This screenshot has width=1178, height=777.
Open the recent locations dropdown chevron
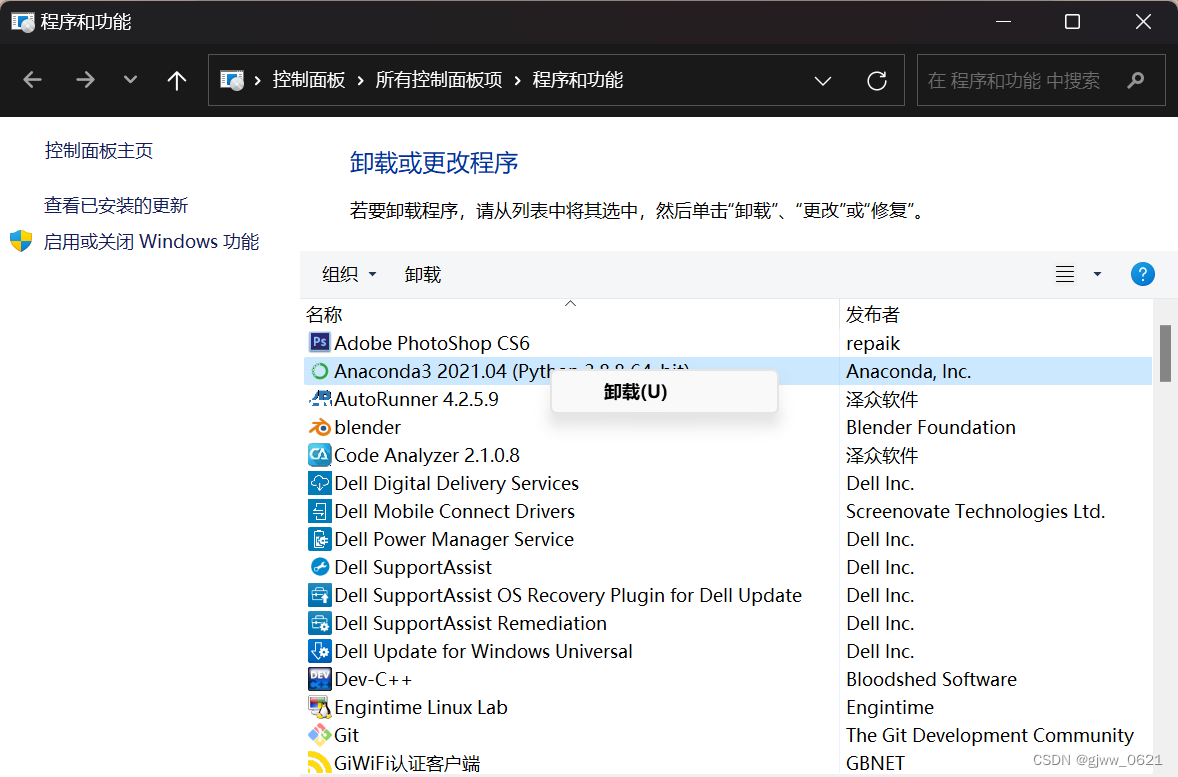(130, 80)
